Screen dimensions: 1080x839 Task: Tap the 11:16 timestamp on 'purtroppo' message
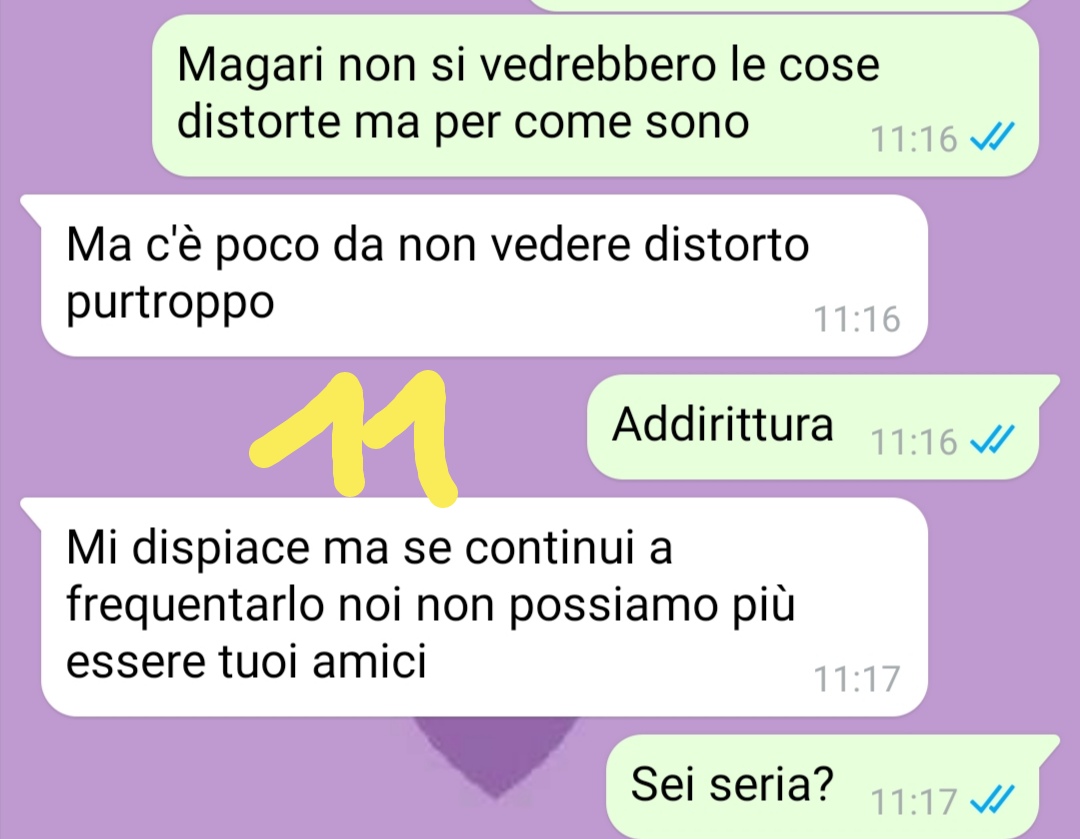point(857,319)
